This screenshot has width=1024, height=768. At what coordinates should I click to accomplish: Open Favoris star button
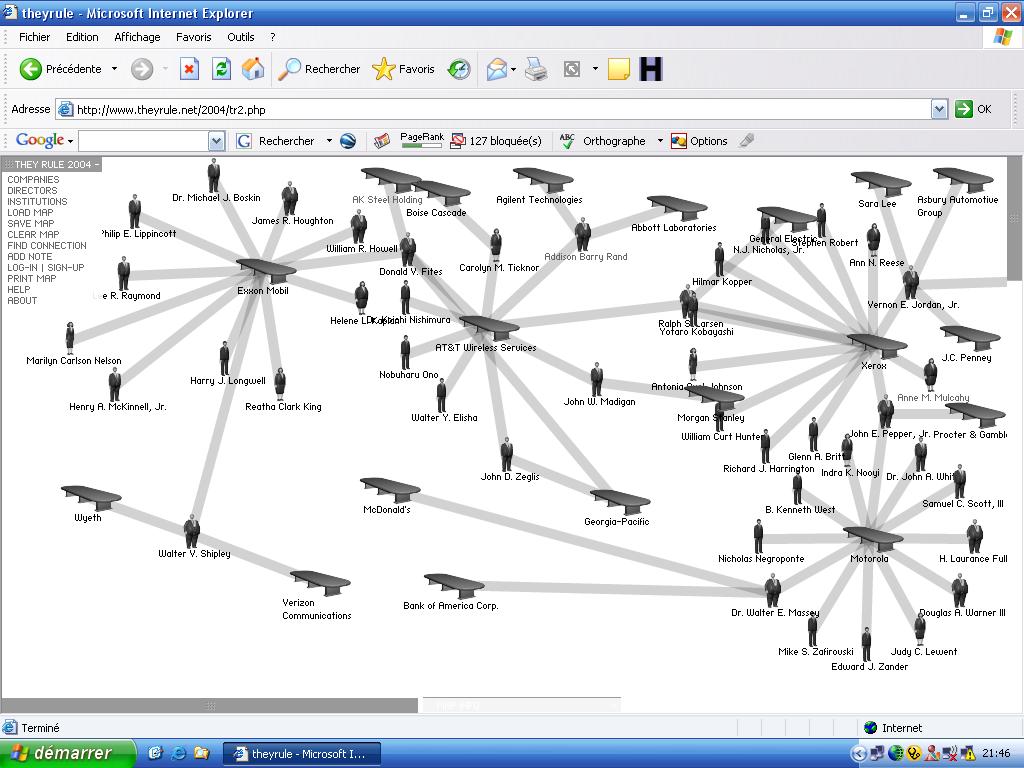(403, 69)
